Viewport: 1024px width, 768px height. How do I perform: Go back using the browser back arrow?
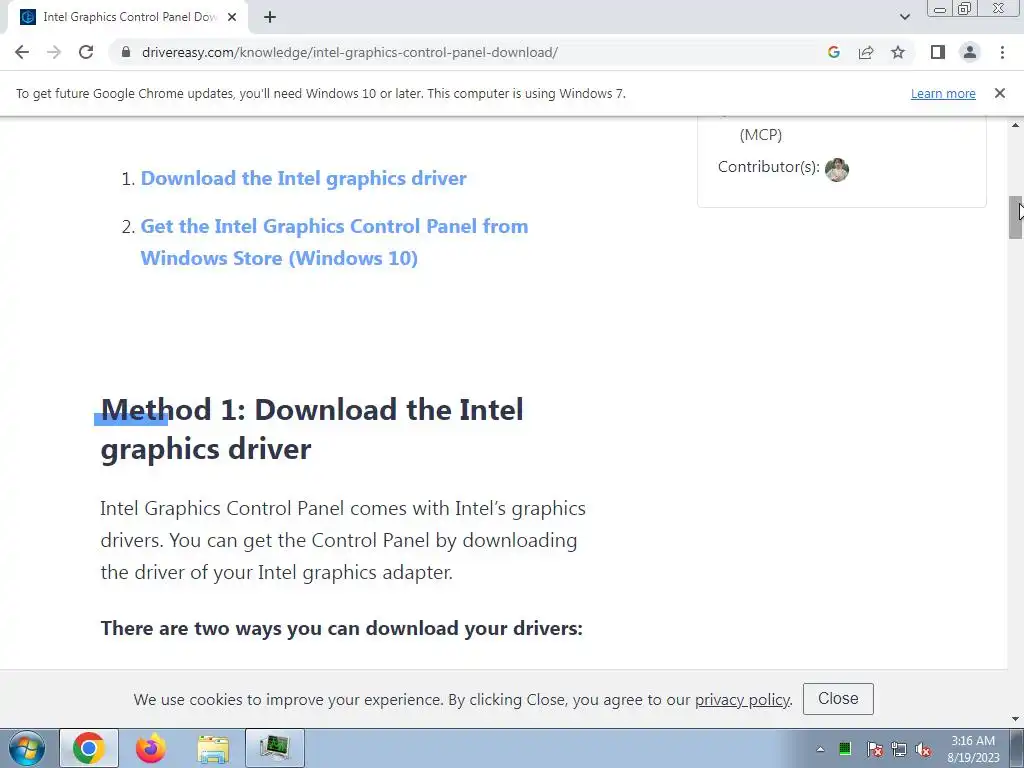click(22, 52)
